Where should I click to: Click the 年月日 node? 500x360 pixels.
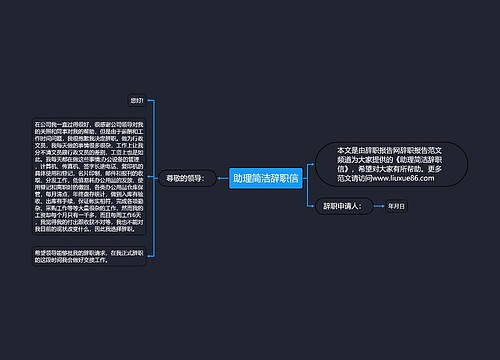[x=396, y=206]
